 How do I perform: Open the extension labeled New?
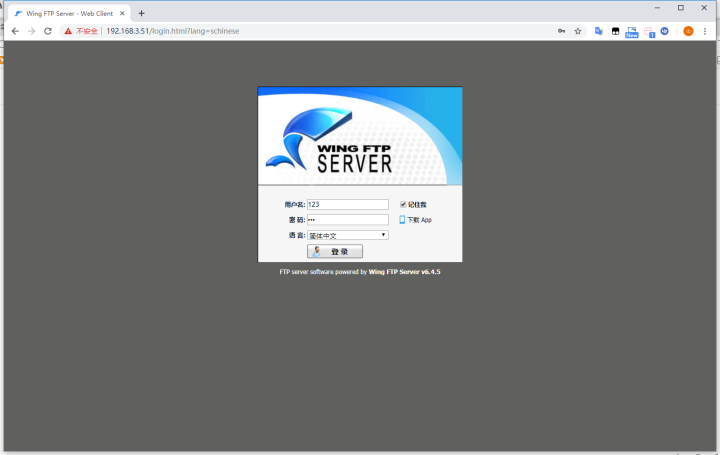point(632,32)
